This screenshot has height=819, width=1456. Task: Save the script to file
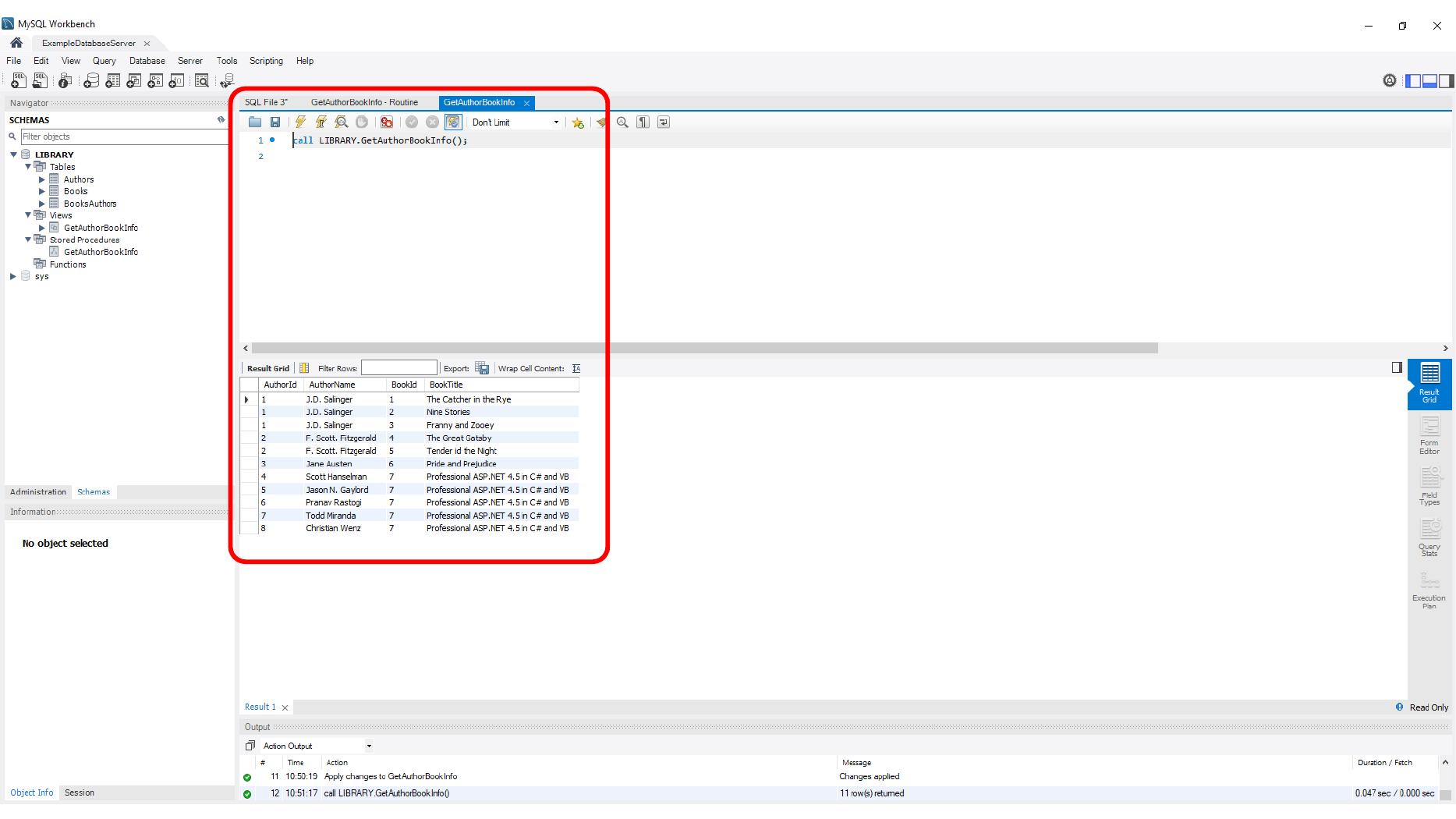tap(275, 122)
